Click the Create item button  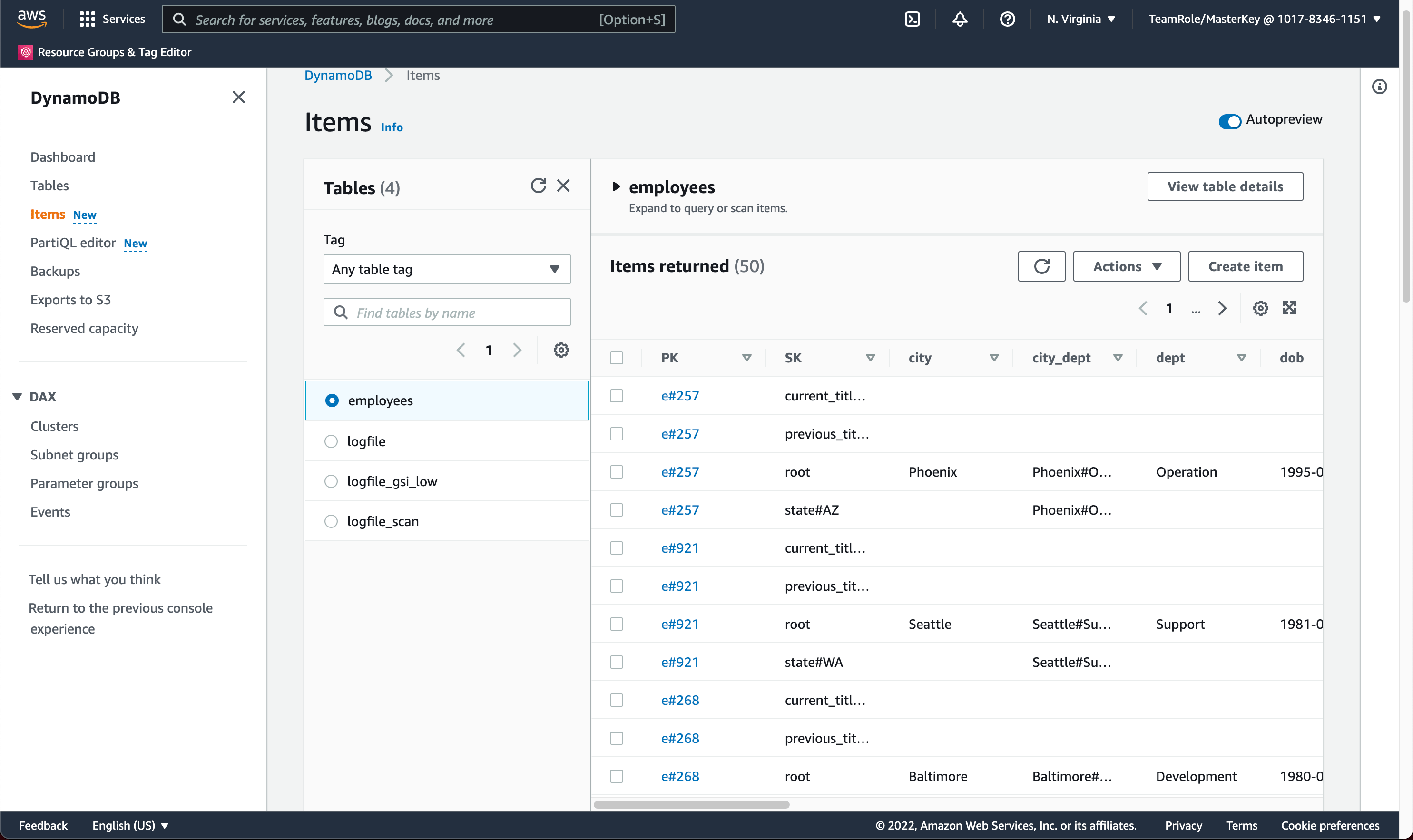pos(1245,267)
